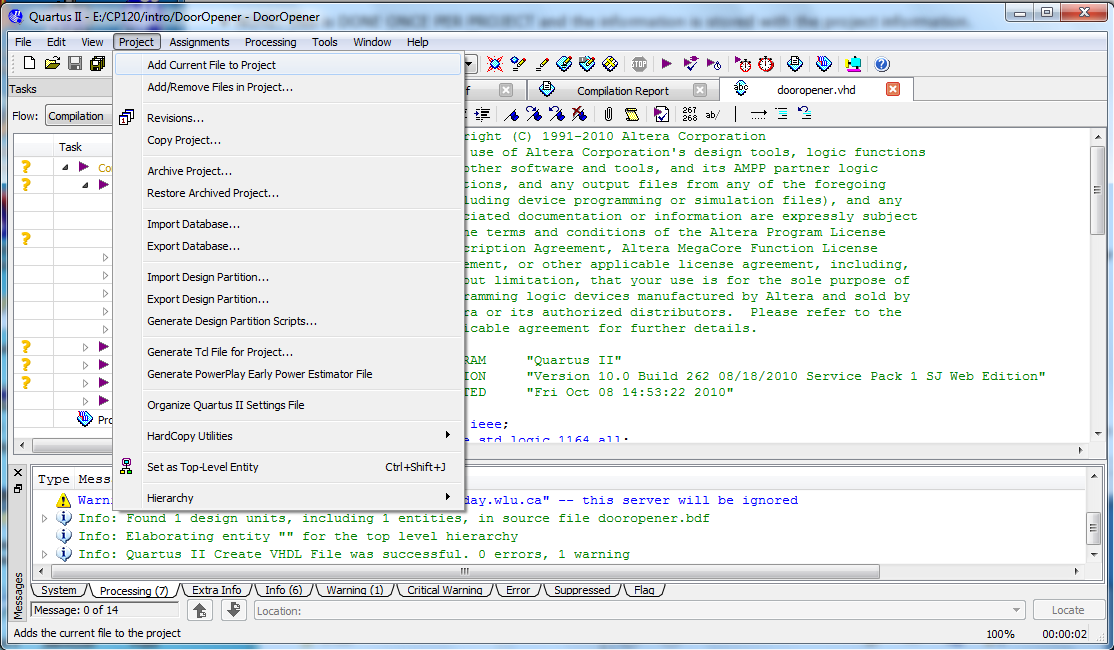Choose Generate Tcl File for Project
This screenshot has width=1114, height=650.
click(220, 352)
